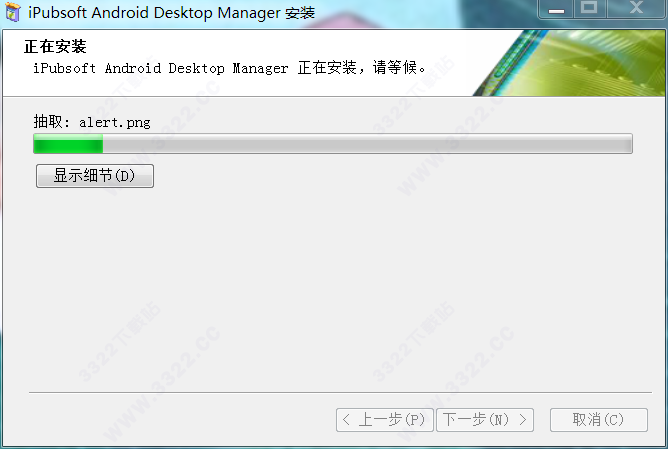This screenshot has width=668, height=449.
Task: Cancel installation with 取消(C) button
Action: coord(599,420)
